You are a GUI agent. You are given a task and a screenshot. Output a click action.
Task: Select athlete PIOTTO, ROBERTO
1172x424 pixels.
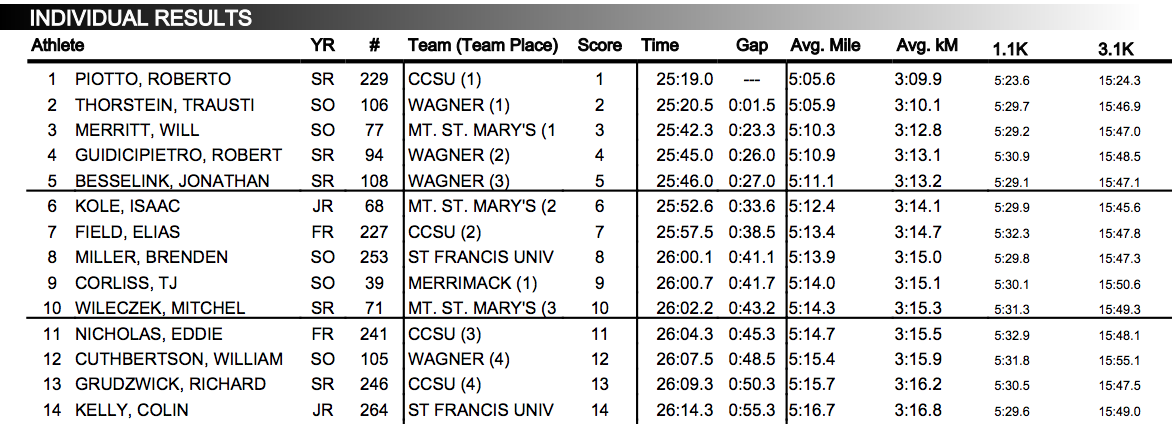pos(152,79)
